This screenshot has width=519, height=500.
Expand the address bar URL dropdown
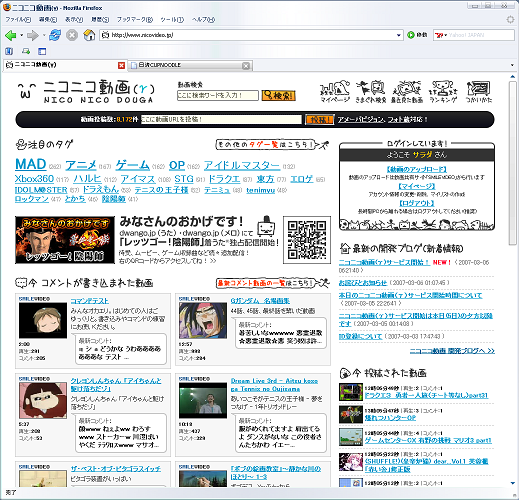(x=398, y=35)
